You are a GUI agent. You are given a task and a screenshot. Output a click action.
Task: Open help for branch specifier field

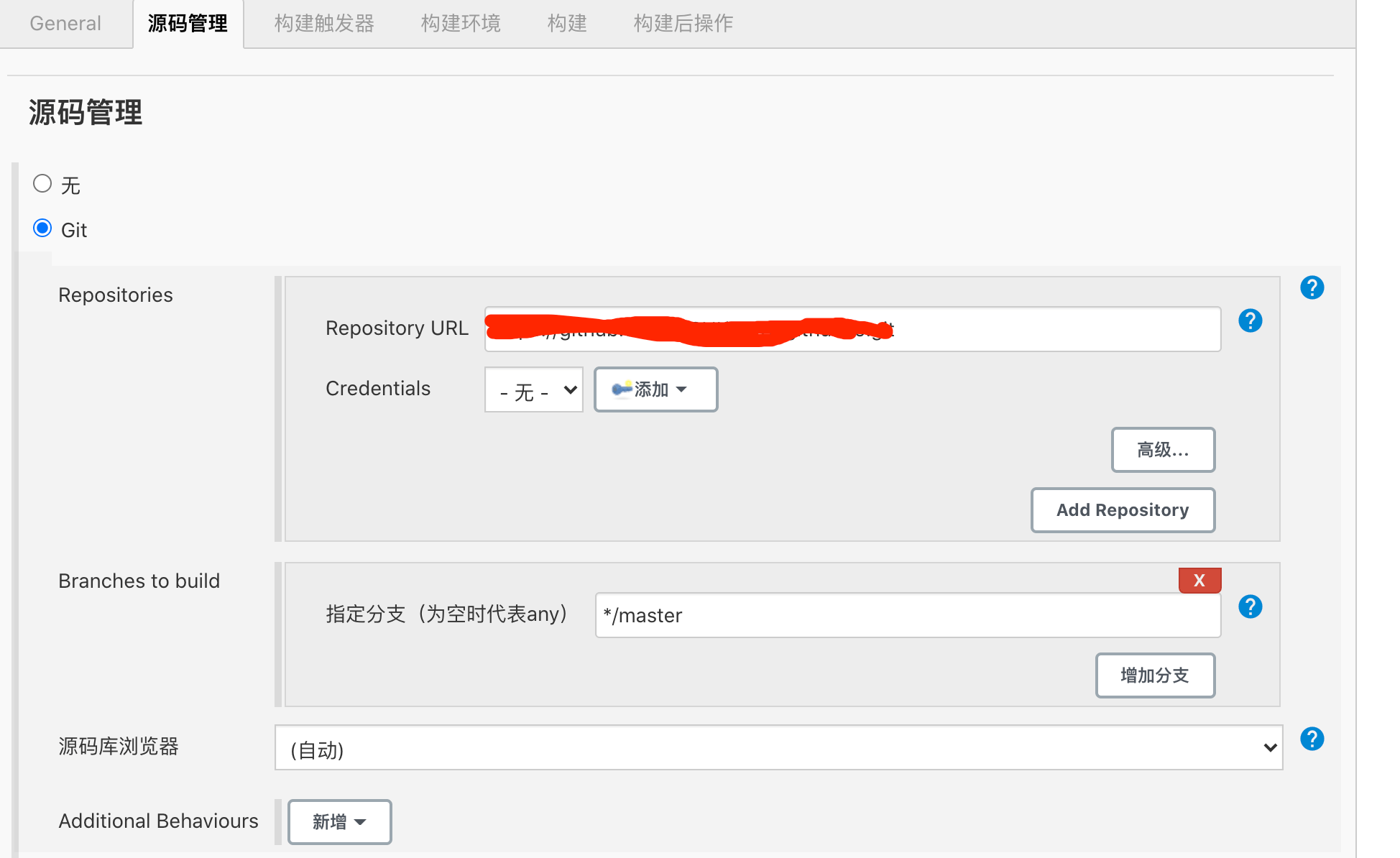click(1250, 606)
